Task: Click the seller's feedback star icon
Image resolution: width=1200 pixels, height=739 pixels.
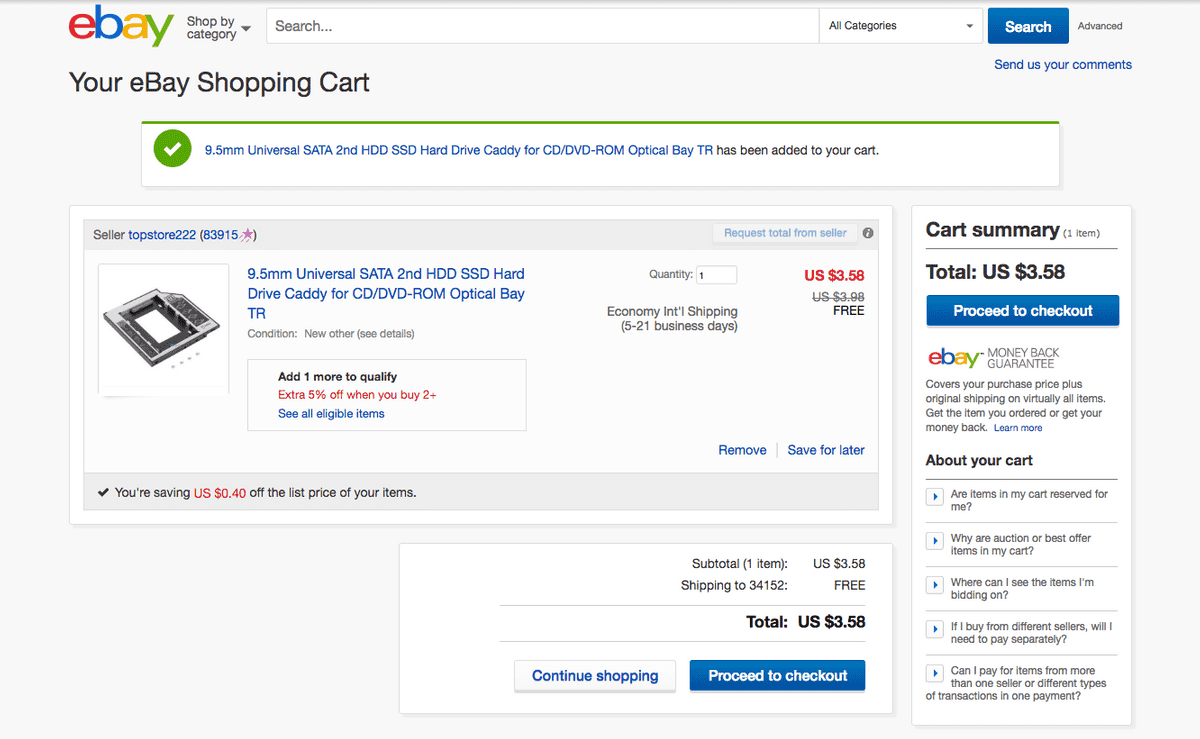Action: [246, 234]
